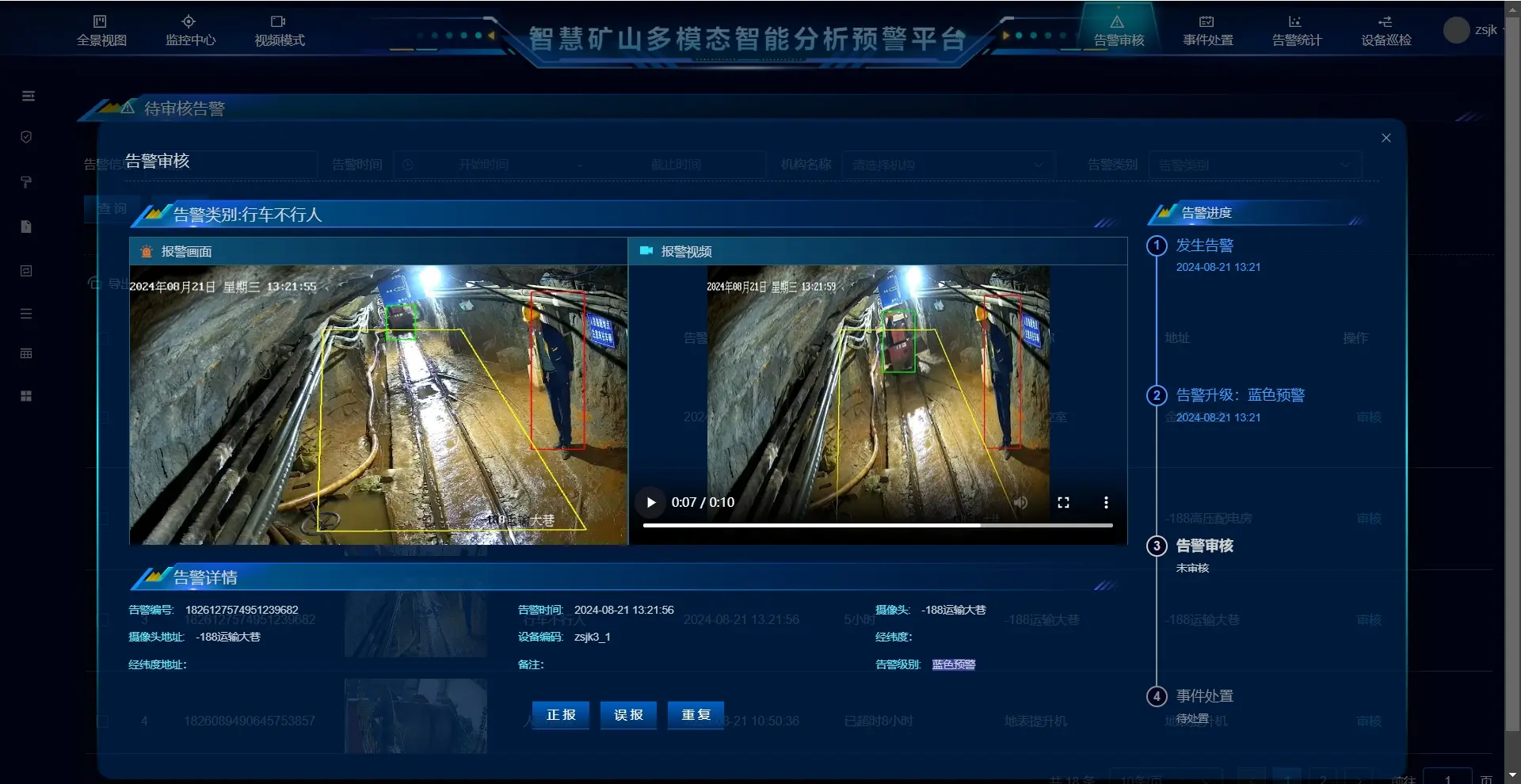Click the 误报 false alarm button
The height and width of the screenshot is (784, 1521).
coord(628,715)
